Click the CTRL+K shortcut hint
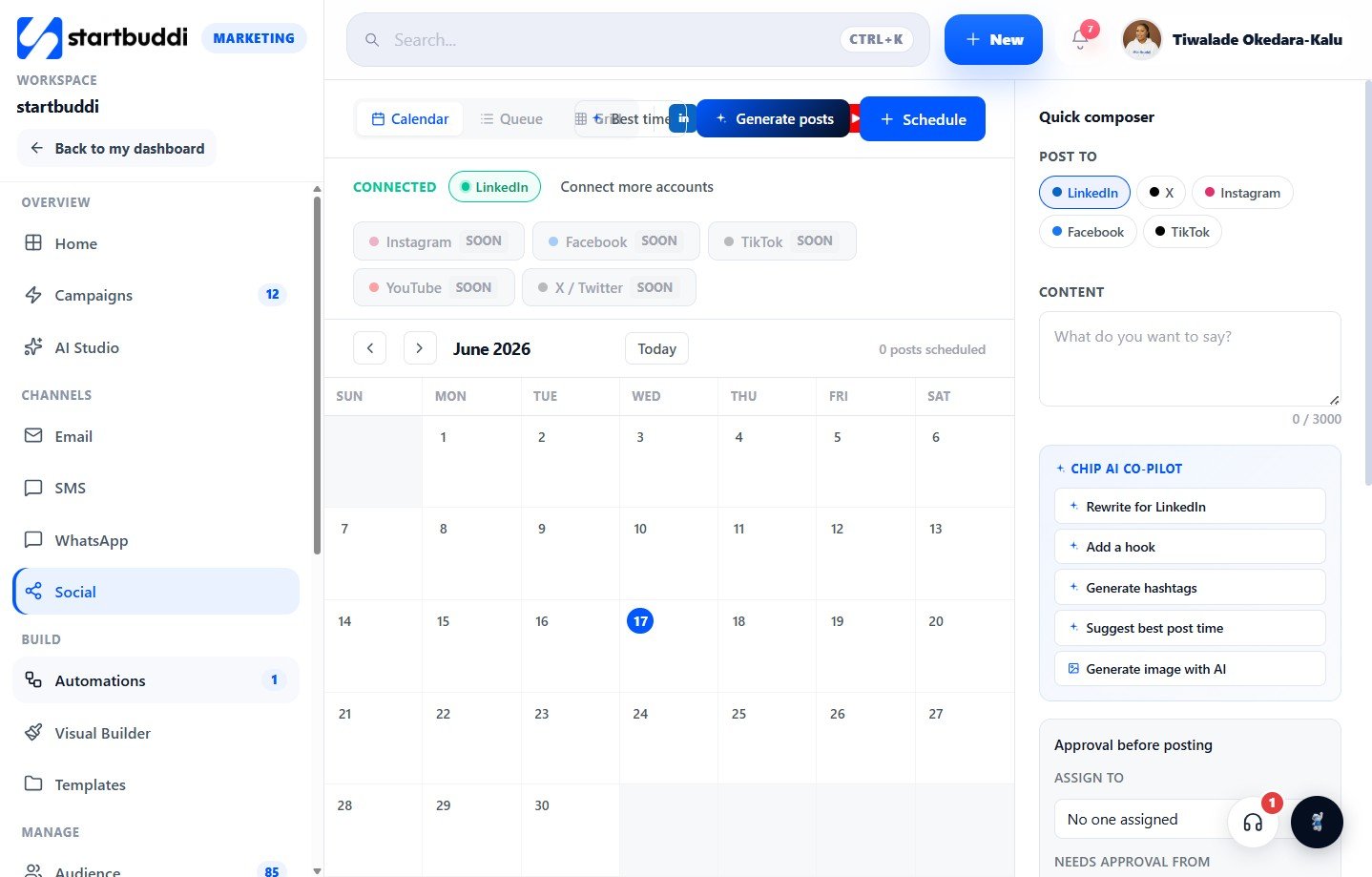 coord(876,39)
